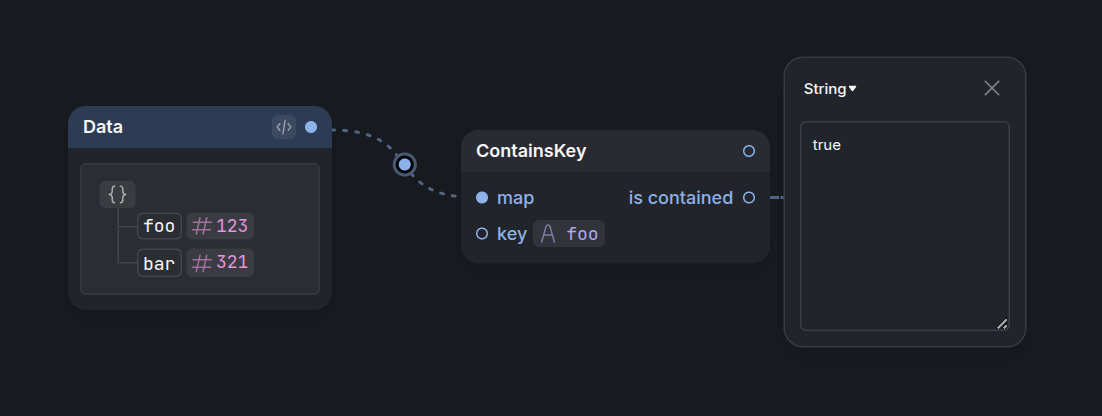Viewport: 1102px width, 416px height.
Task: Close the String output panel
Action: coord(992,88)
